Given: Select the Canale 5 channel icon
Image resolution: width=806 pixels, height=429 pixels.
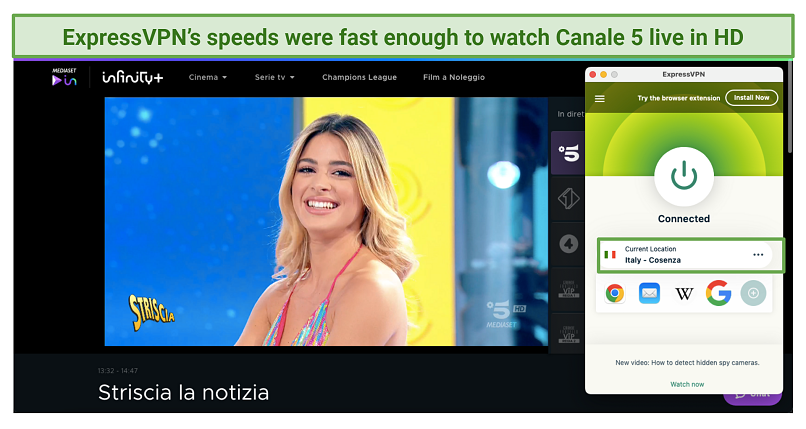Looking at the screenshot, I should 568,153.
